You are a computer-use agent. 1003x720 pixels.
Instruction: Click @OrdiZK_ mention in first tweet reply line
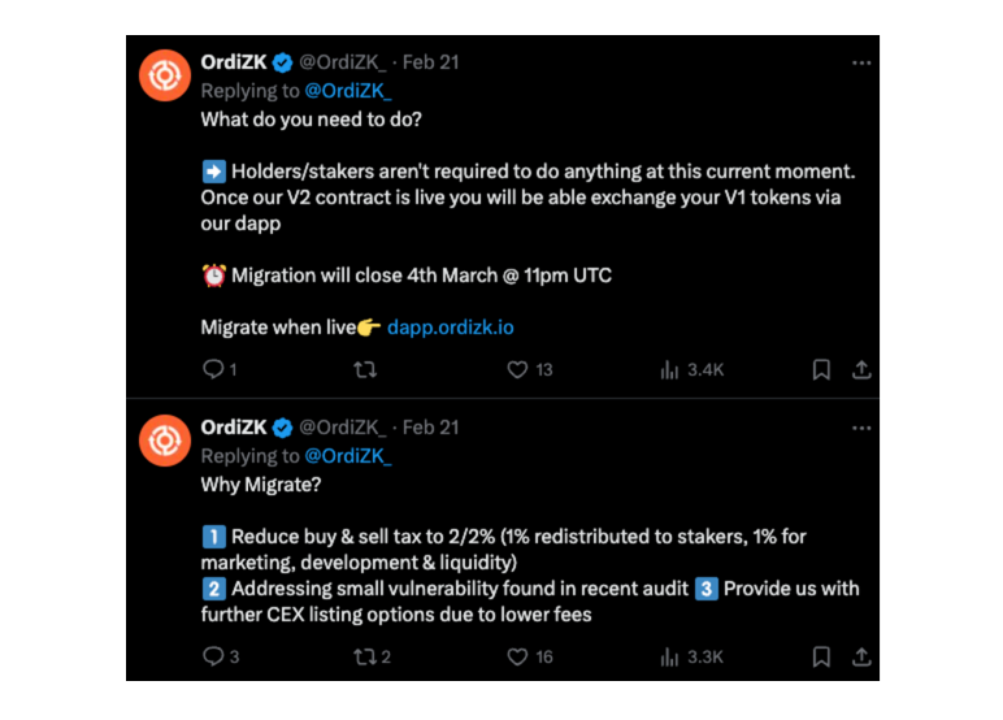tap(348, 91)
